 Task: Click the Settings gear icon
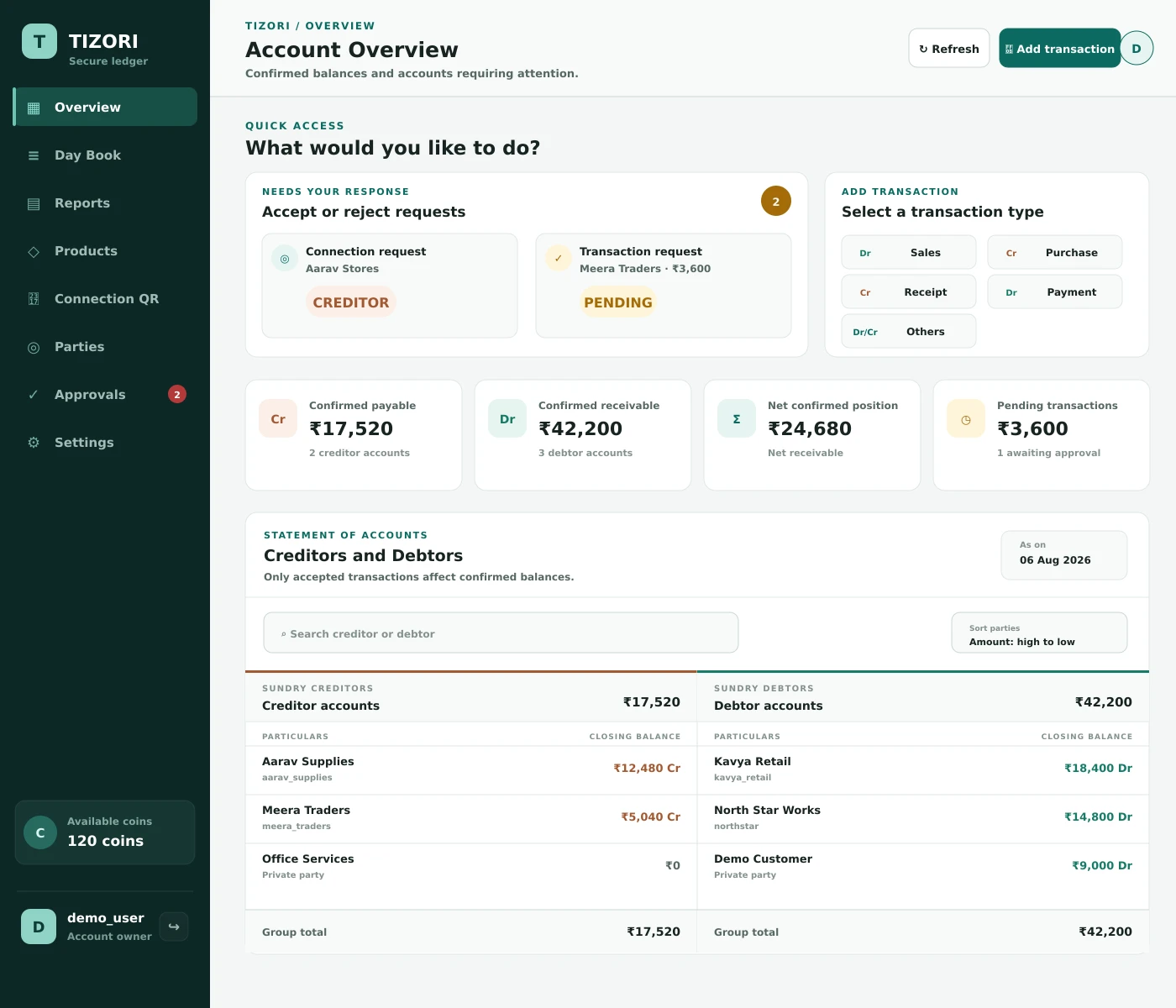click(x=34, y=443)
